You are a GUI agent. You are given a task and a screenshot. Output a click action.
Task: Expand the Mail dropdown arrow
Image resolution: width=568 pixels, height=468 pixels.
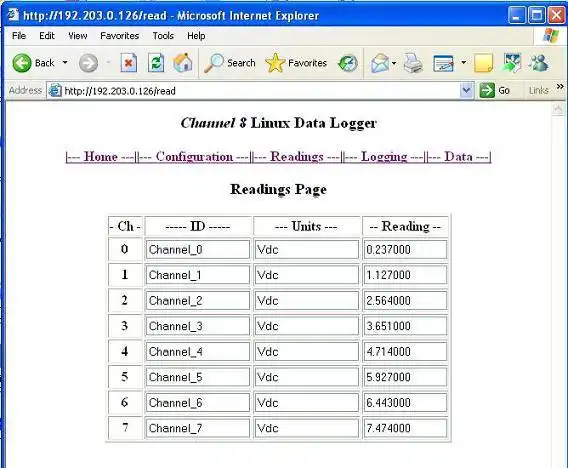click(x=394, y=63)
